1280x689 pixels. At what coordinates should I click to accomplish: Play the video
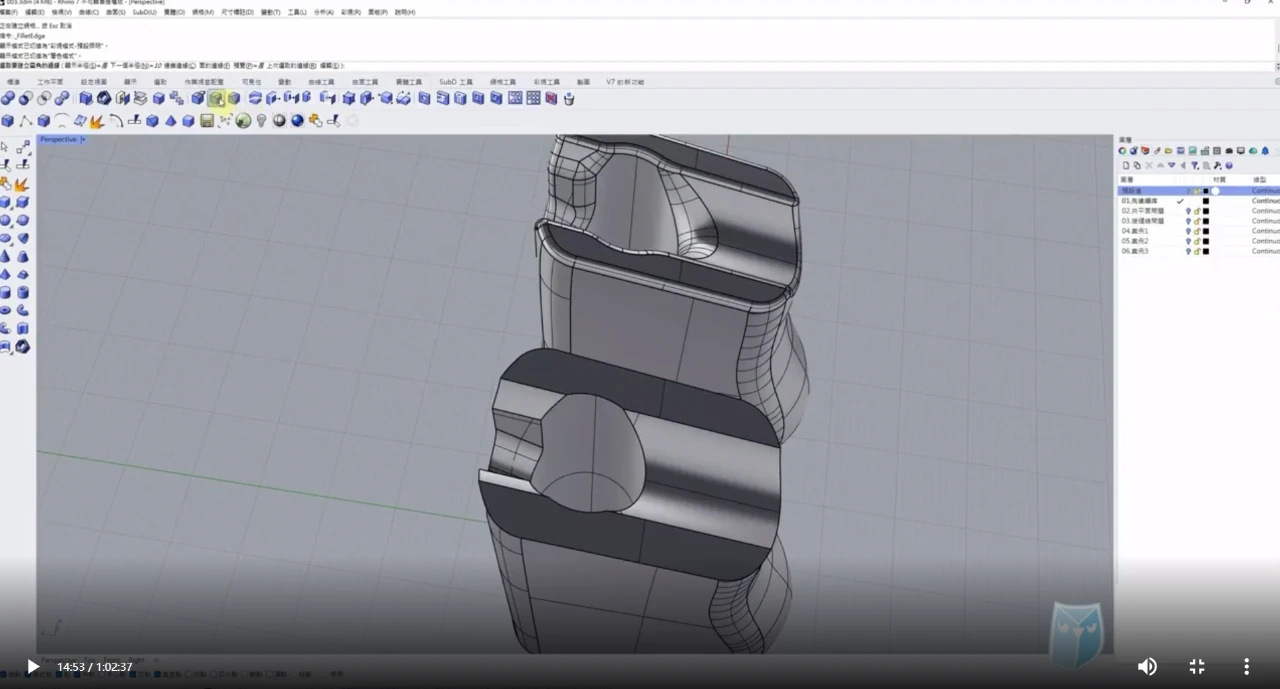33,666
